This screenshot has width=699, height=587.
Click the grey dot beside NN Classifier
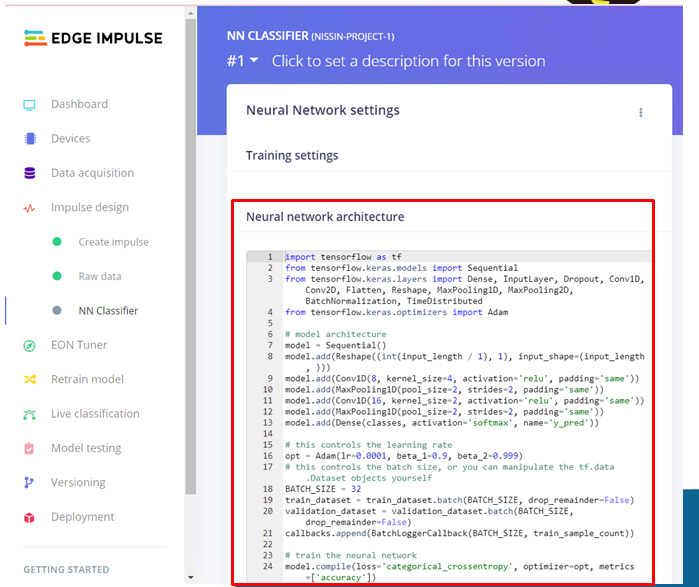[x=57, y=310]
